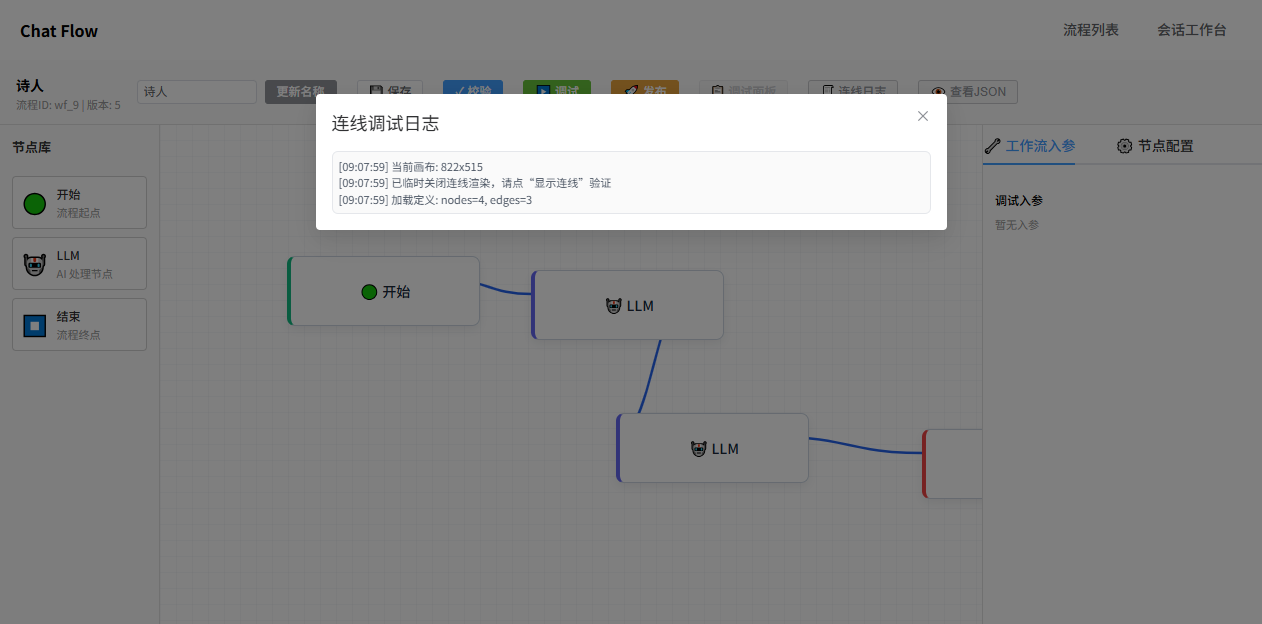The width and height of the screenshot is (1262, 624).
Task: Select the 开始 node on canvas
Action: pos(384,291)
